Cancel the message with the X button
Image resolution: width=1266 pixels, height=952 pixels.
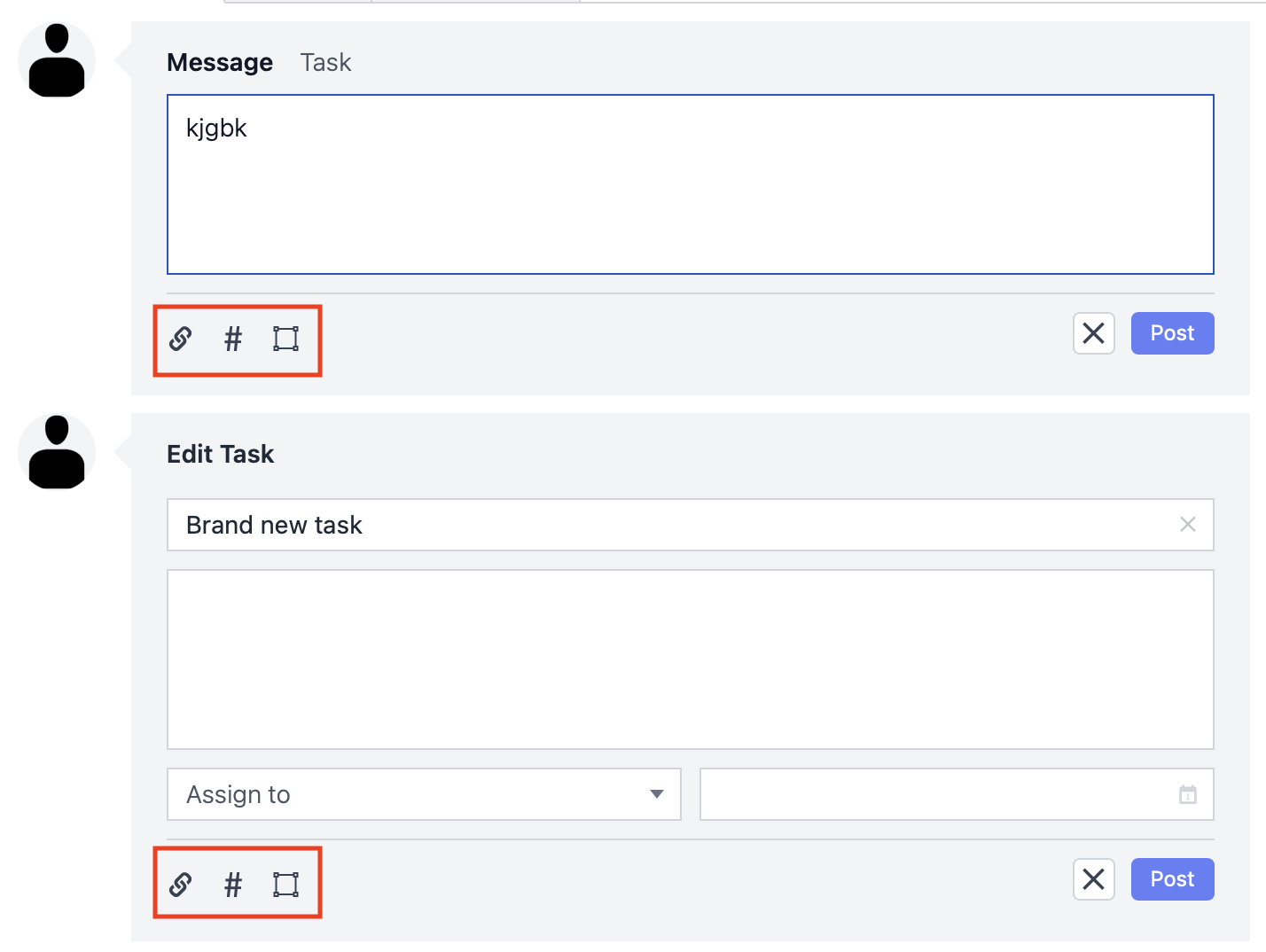pyautogui.click(x=1093, y=333)
